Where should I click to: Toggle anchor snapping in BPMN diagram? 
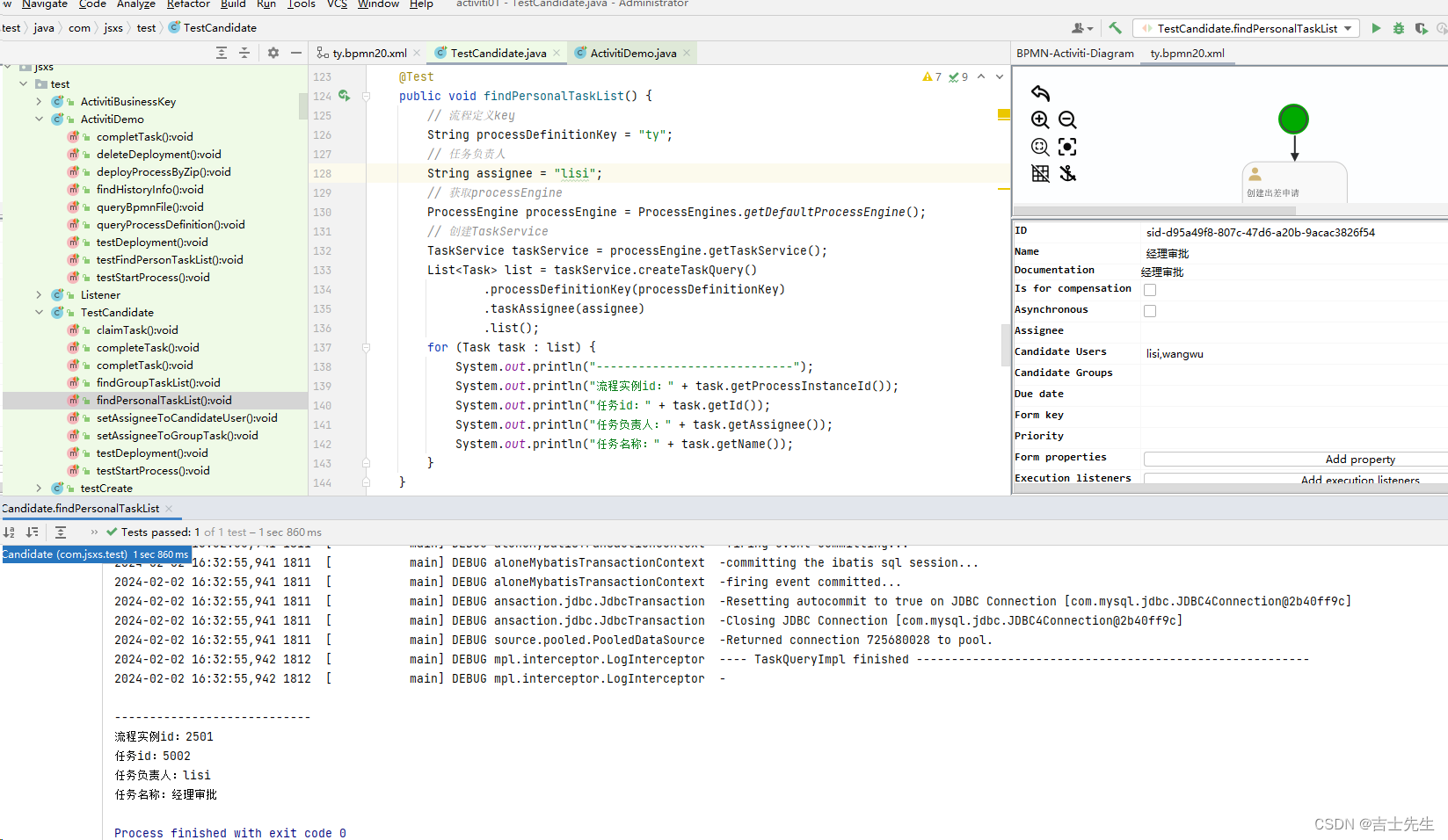click(1067, 173)
